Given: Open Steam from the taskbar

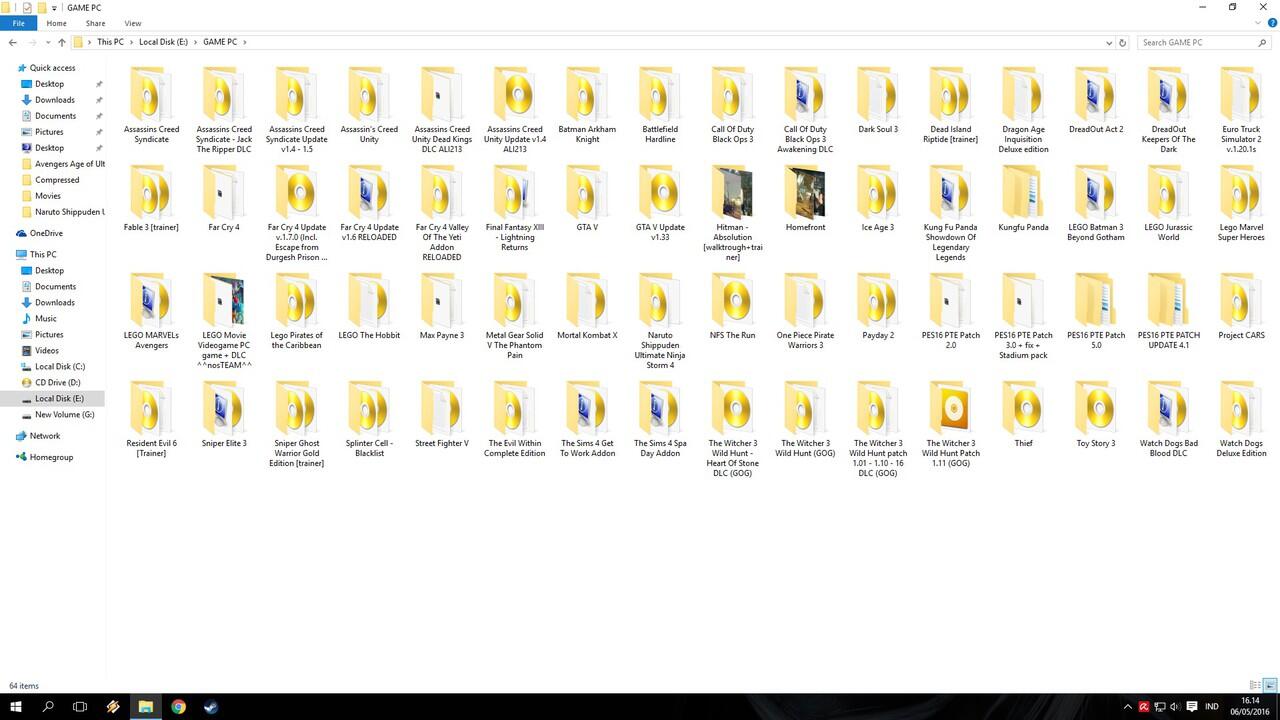Looking at the screenshot, I should click(x=211, y=707).
